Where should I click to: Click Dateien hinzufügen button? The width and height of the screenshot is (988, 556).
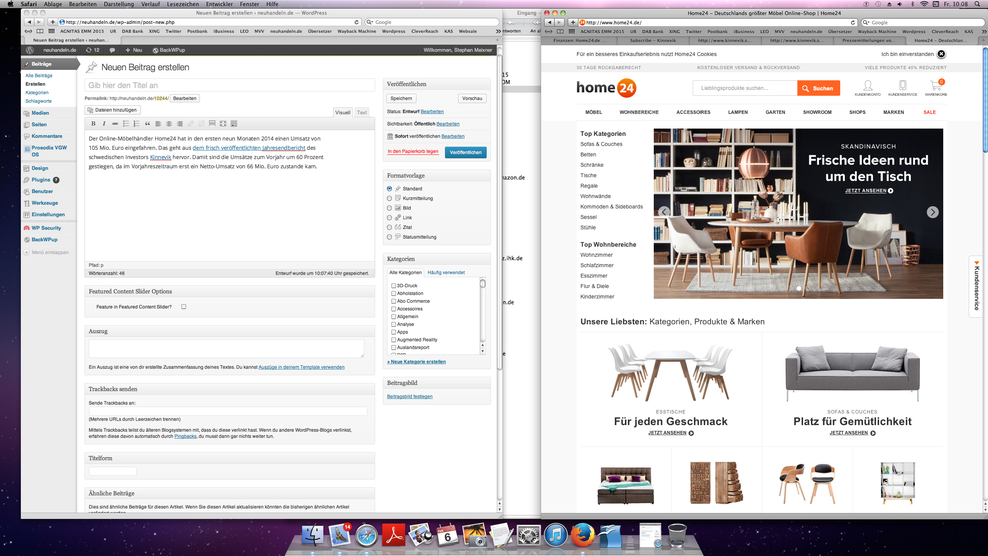112,110
